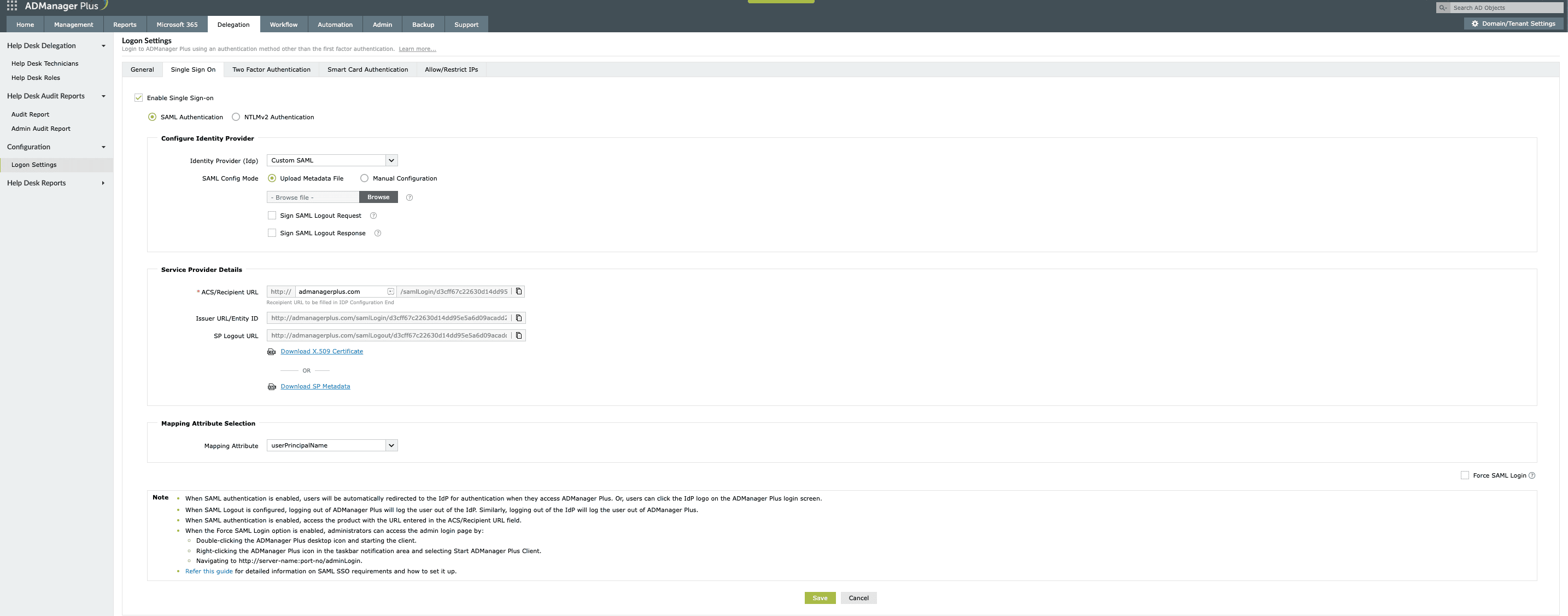Image resolution: width=1568 pixels, height=616 pixels.
Task: Click the Download X.509 Certificate icon
Action: click(x=272, y=351)
